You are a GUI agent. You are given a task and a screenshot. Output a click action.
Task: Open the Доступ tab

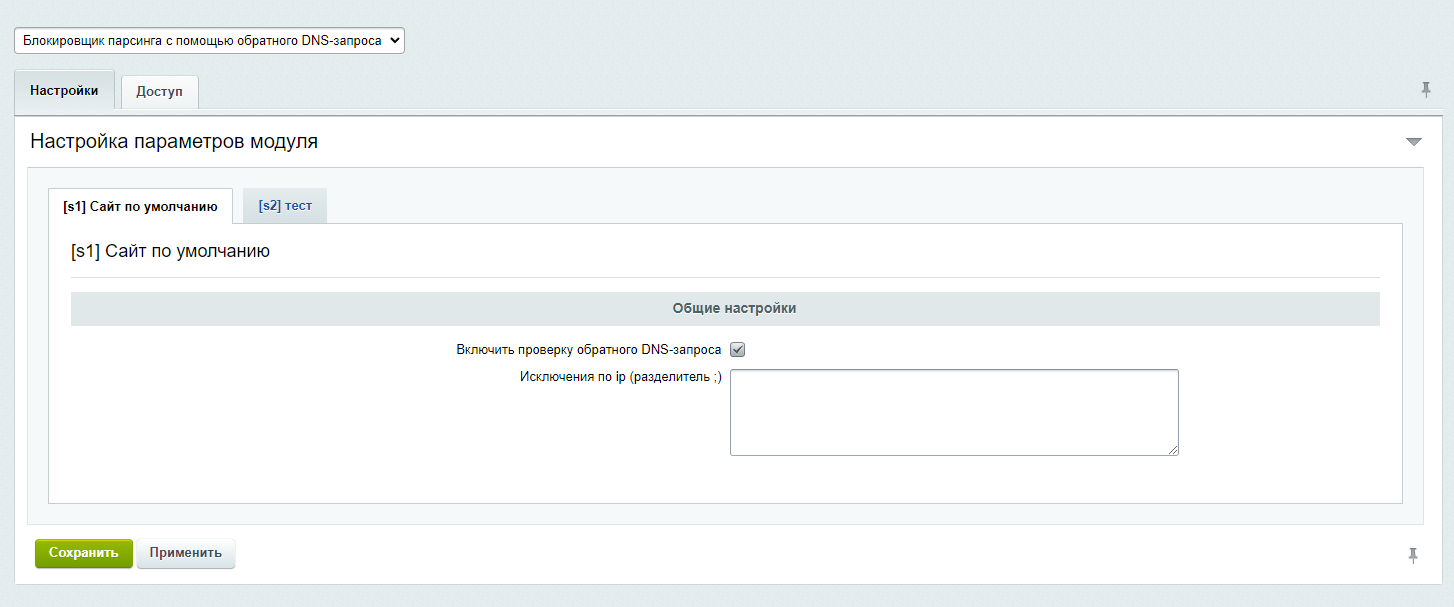pos(159,92)
